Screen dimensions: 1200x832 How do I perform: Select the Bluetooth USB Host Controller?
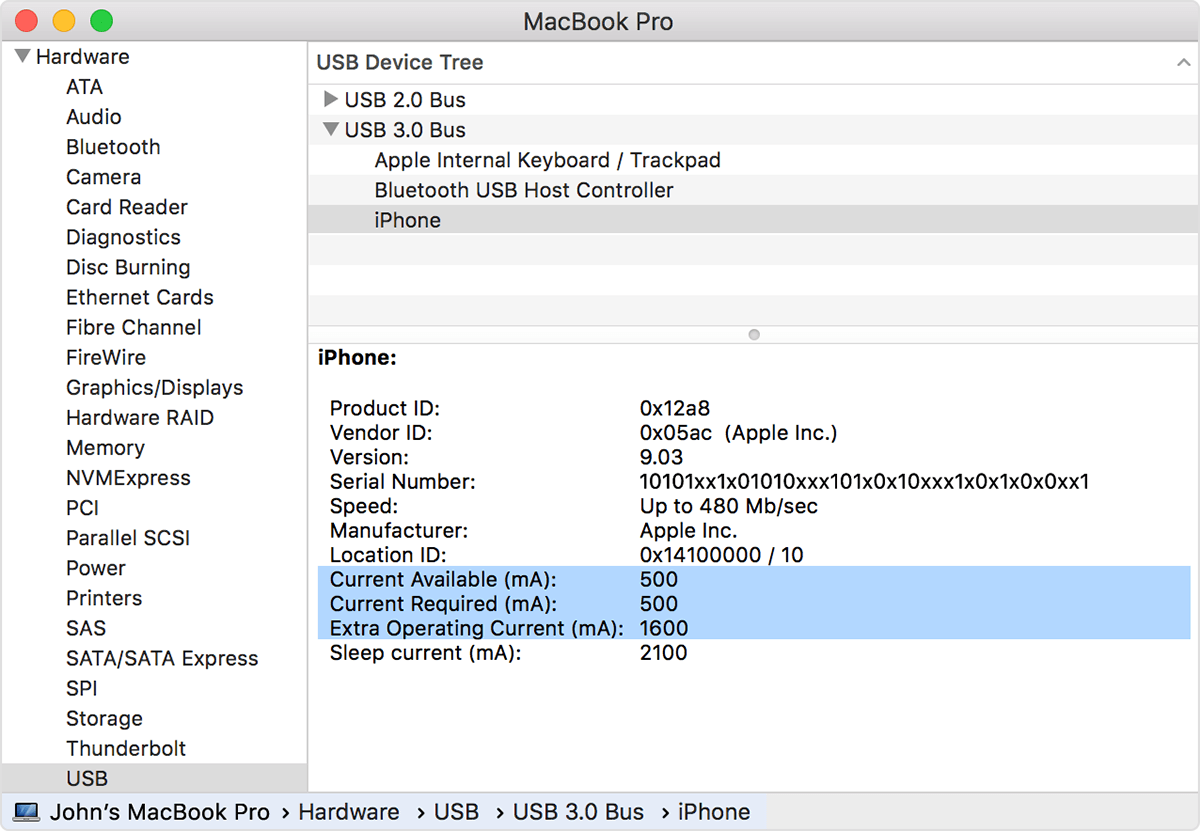click(523, 190)
